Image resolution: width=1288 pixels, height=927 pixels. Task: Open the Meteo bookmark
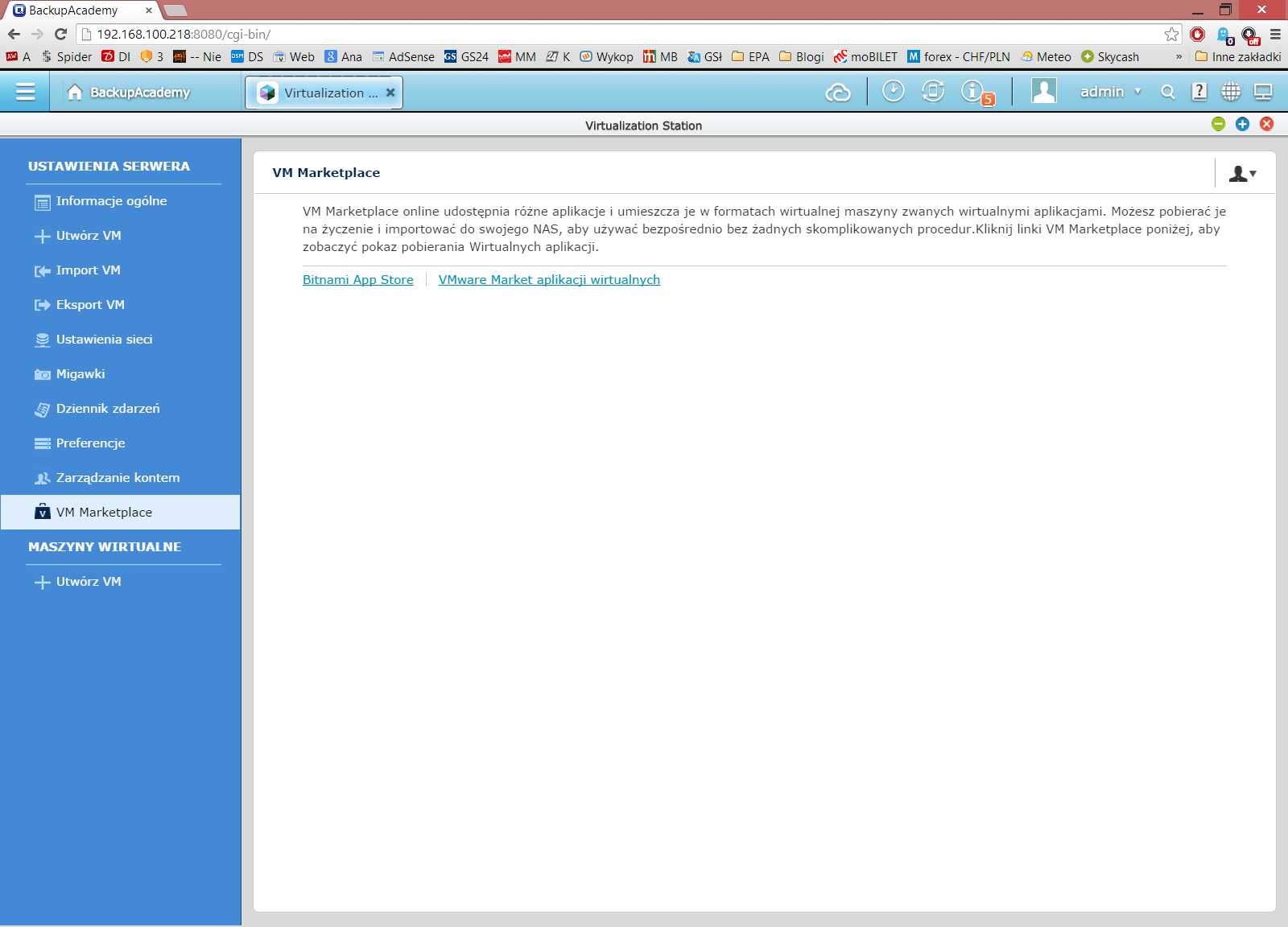point(1046,56)
